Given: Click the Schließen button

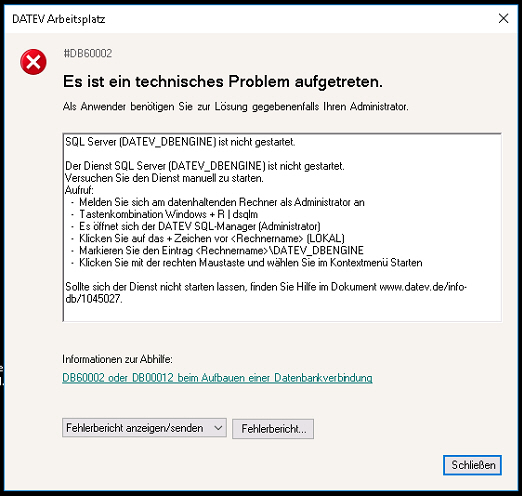Looking at the screenshot, I should point(472,465).
